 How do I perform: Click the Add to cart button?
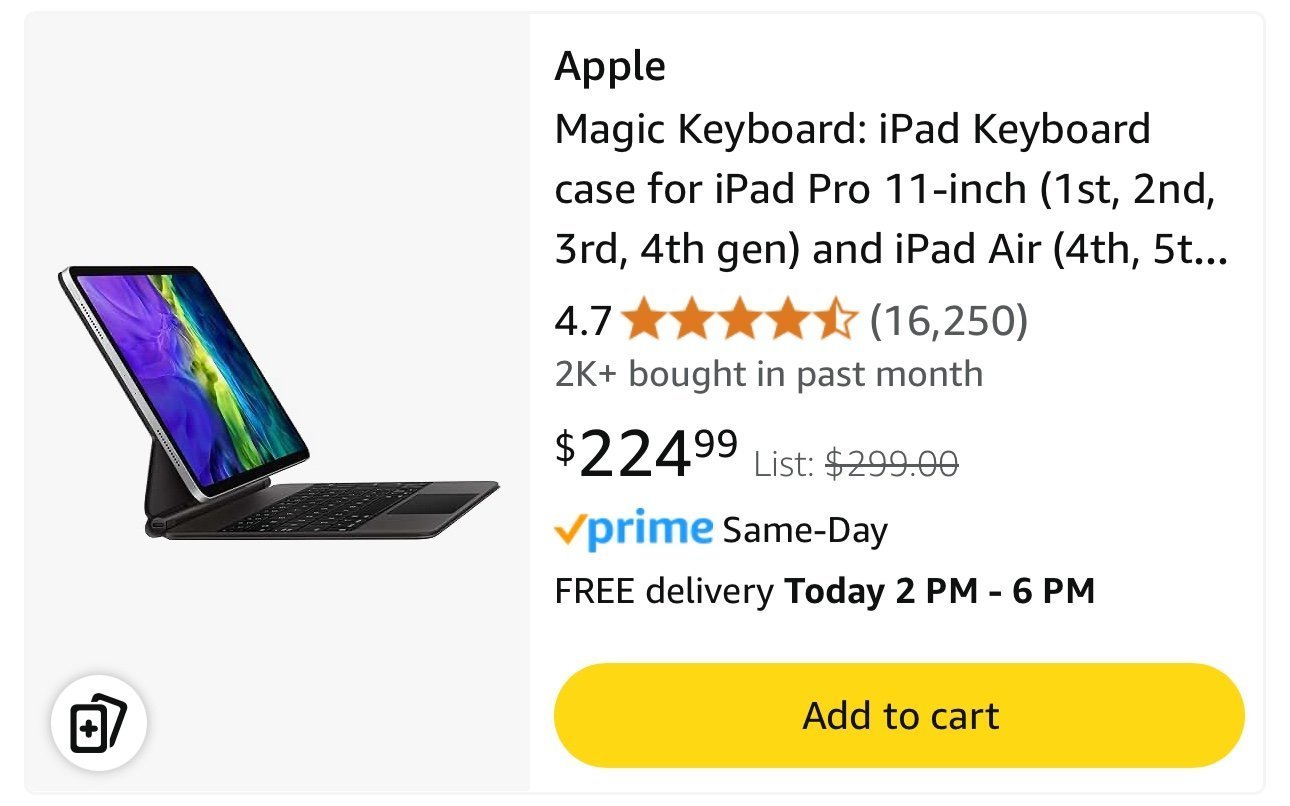click(900, 715)
